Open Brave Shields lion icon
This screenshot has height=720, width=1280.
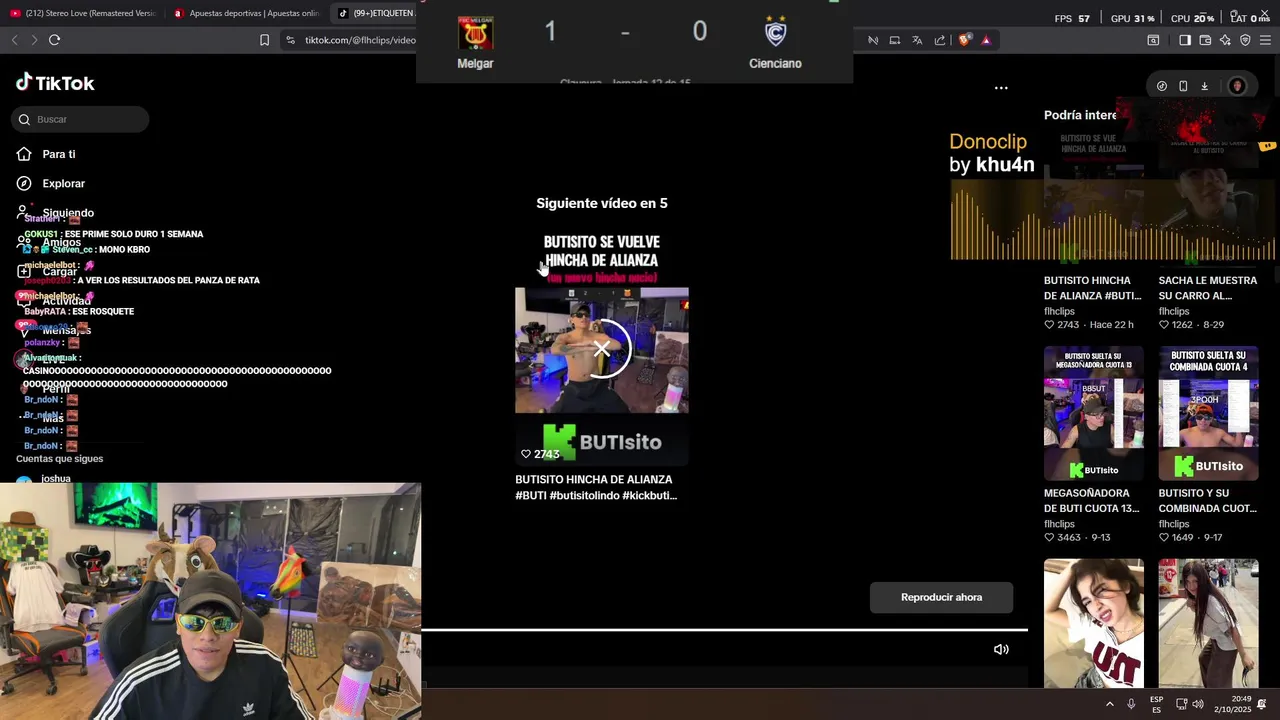tap(964, 40)
